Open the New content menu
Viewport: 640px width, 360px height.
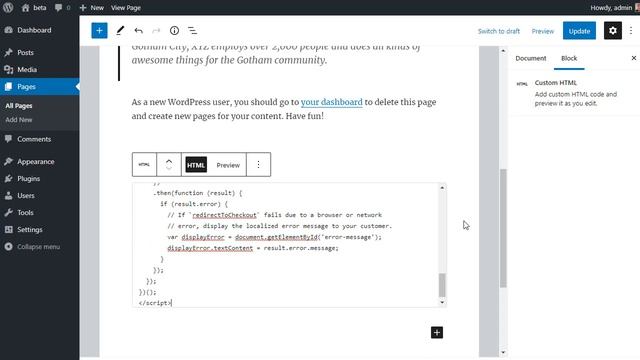click(91, 7)
